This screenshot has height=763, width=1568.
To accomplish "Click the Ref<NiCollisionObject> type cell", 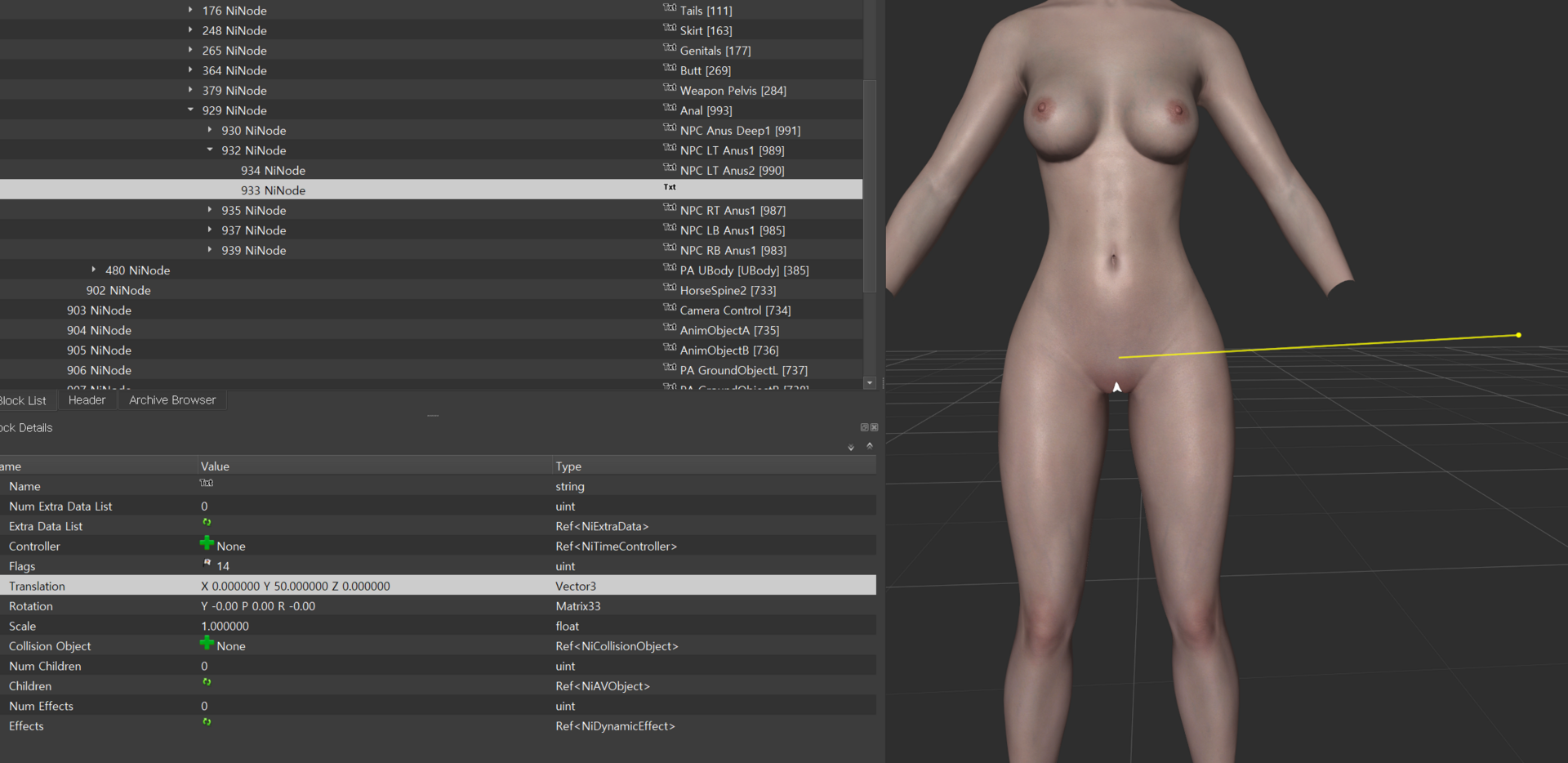I will (x=617, y=646).
